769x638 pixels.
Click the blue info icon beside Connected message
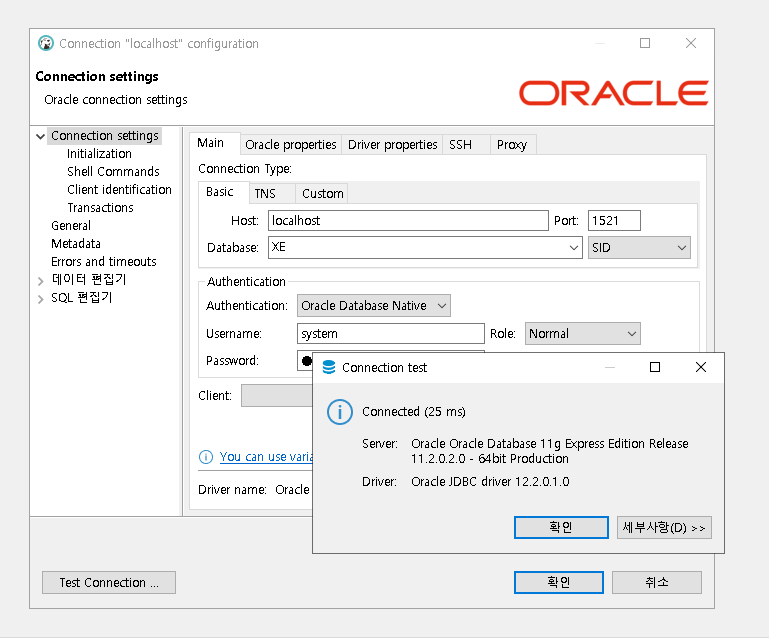click(339, 412)
